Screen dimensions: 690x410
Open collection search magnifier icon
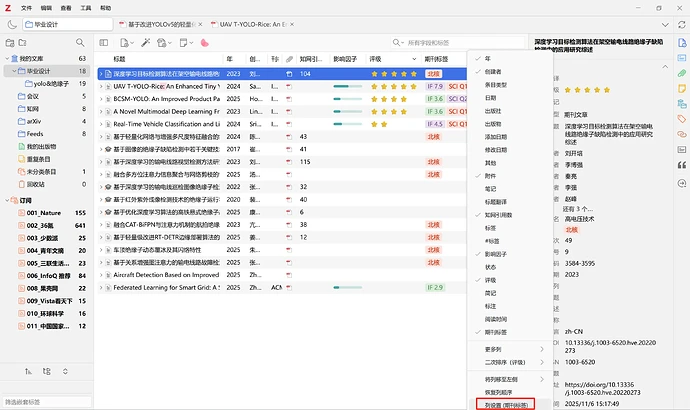pyautogui.click(x=80, y=43)
